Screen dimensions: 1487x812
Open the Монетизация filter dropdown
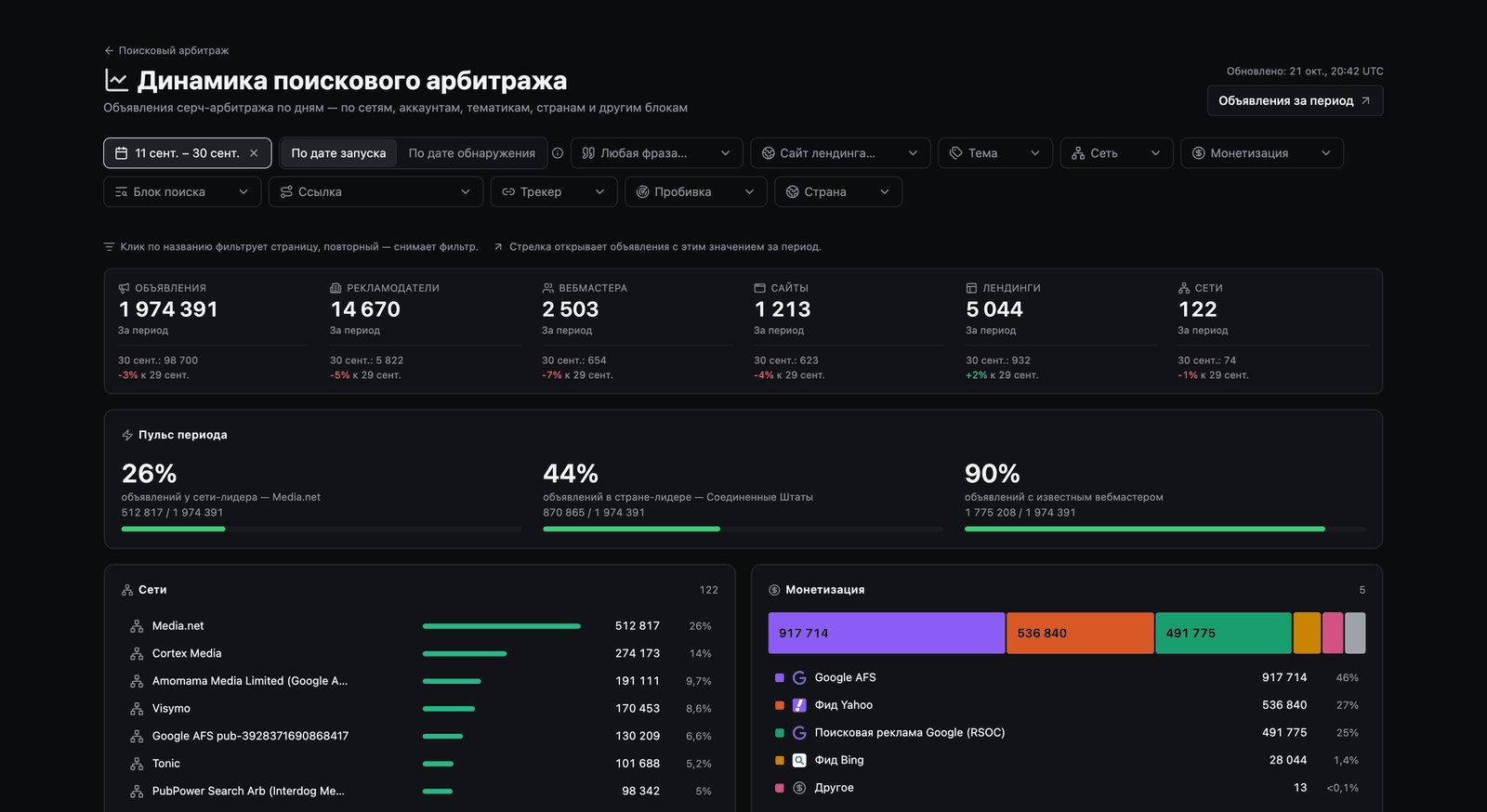1262,153
